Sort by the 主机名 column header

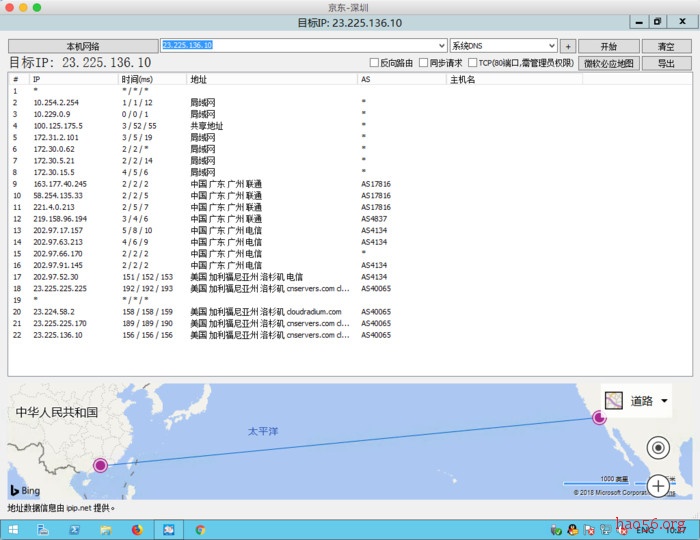(515, 79)
